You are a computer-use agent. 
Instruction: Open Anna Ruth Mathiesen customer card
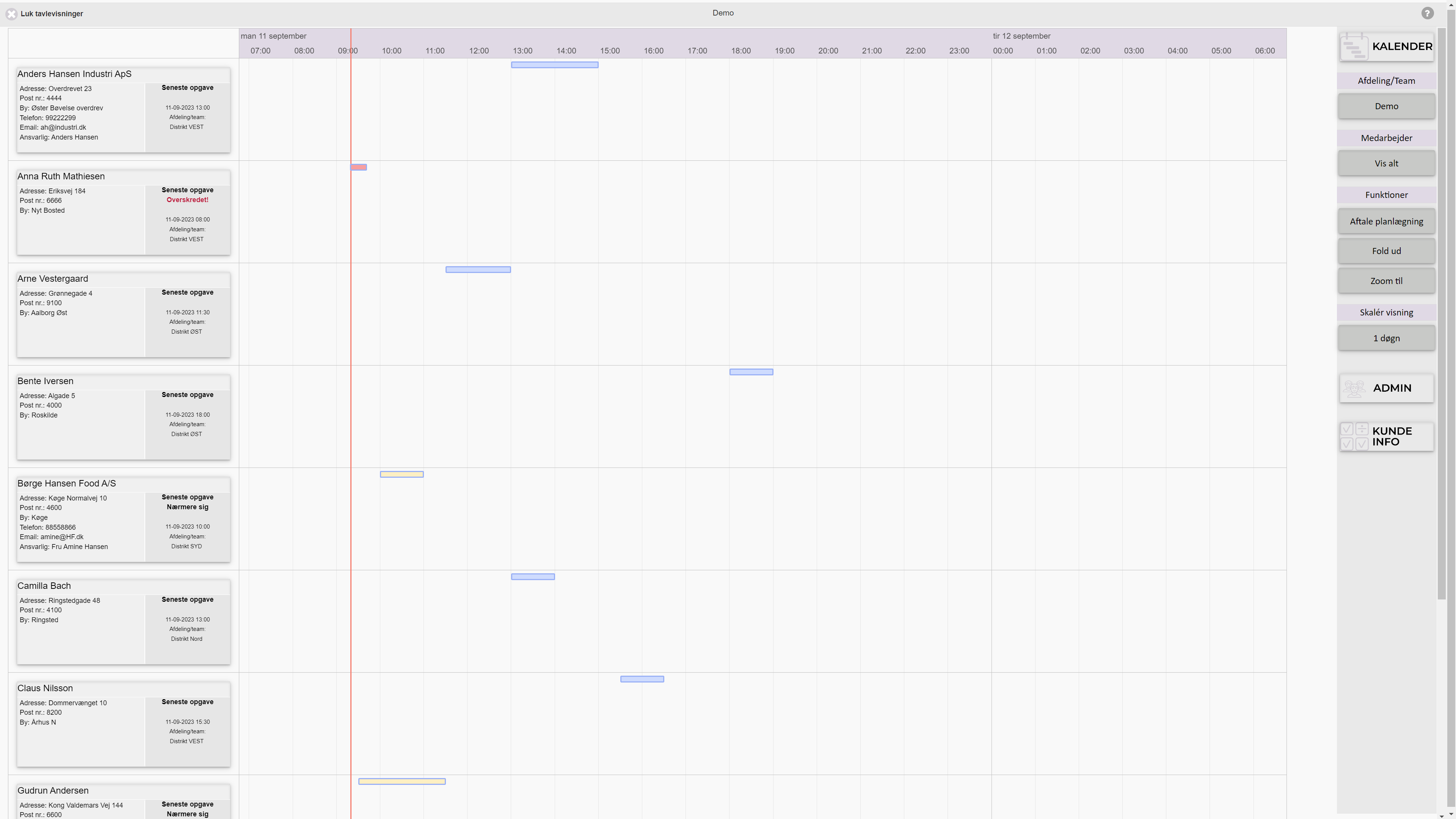click(x=123, y=212)
